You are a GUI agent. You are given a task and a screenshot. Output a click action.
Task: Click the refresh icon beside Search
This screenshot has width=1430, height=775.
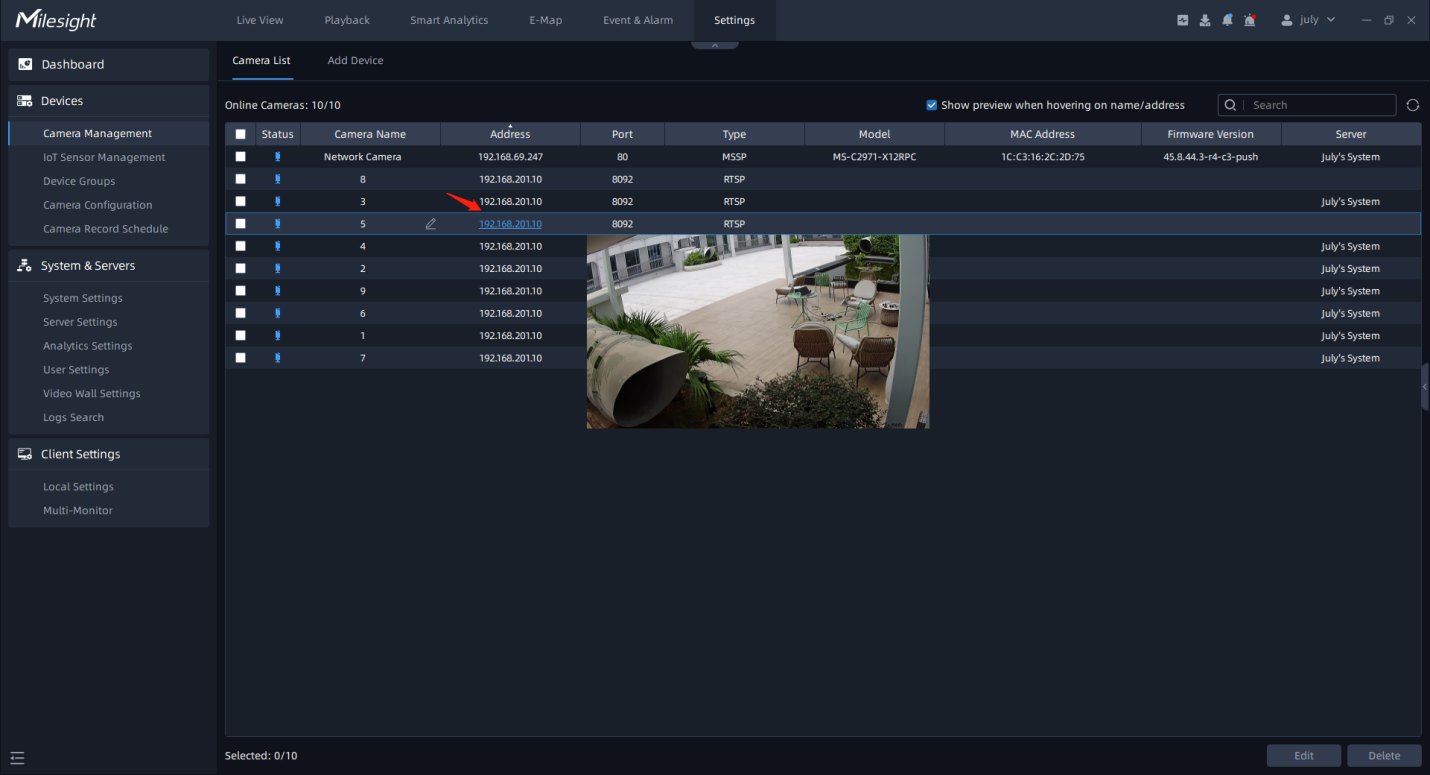[1412, 105]
